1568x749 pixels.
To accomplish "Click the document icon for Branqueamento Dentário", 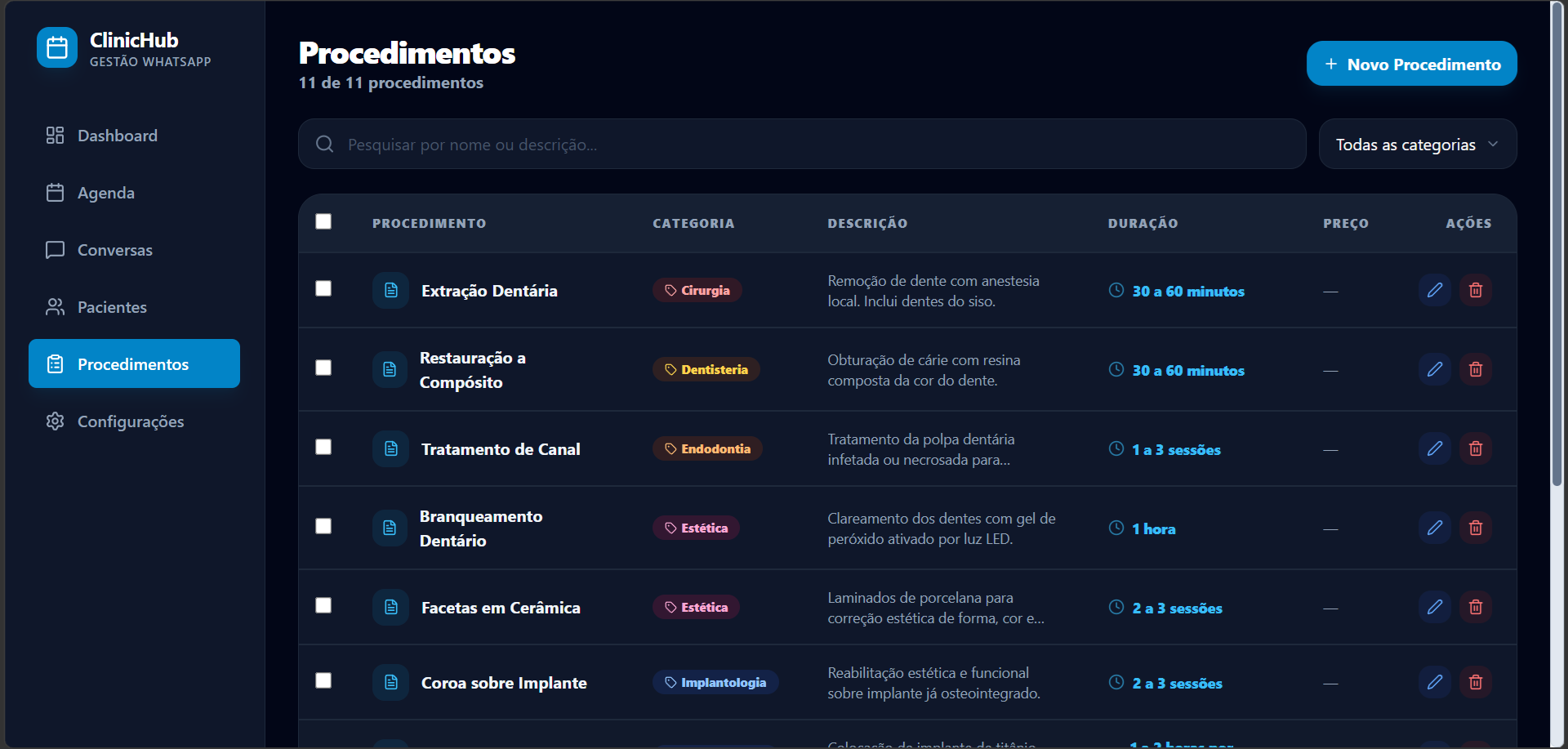I will pos(390,528).
